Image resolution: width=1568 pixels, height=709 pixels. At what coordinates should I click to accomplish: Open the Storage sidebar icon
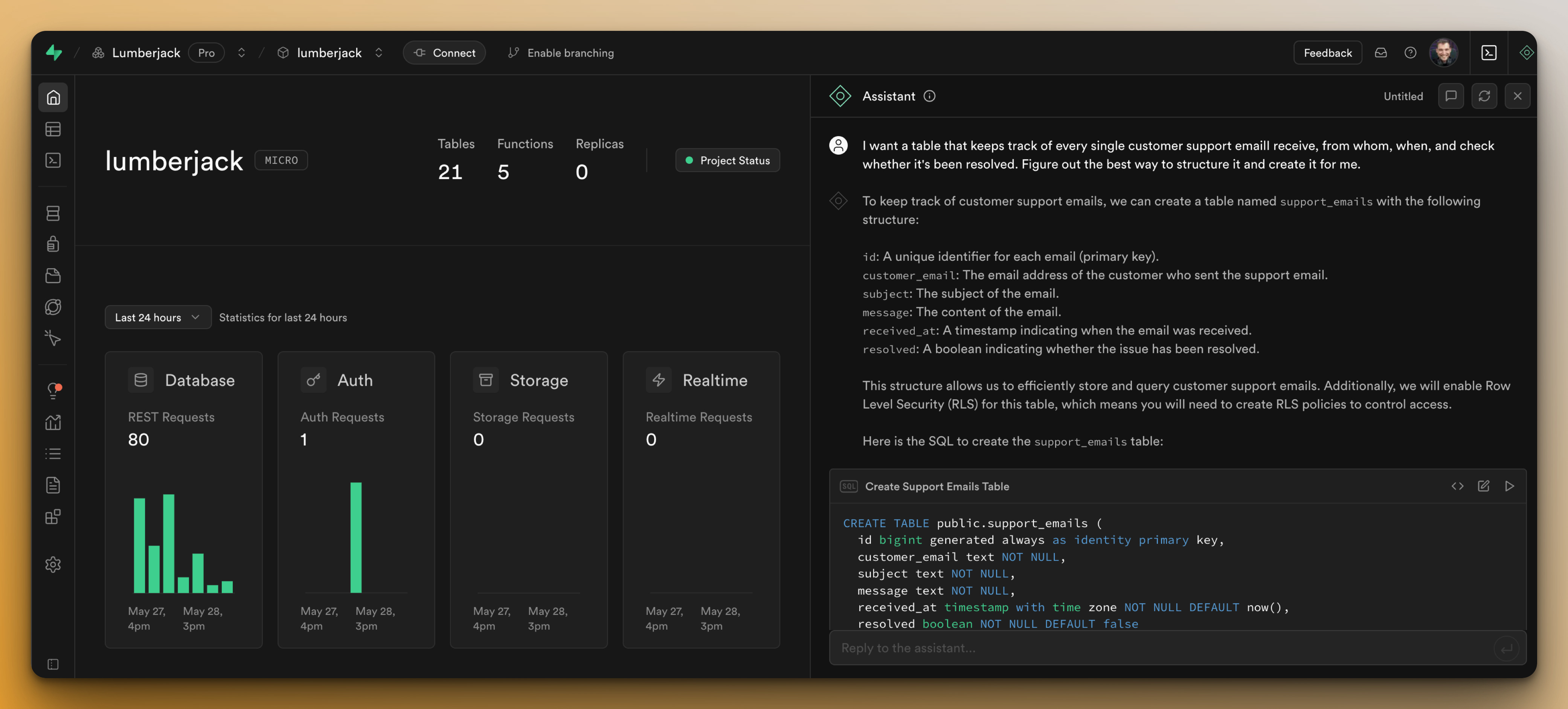pos(53,275)
